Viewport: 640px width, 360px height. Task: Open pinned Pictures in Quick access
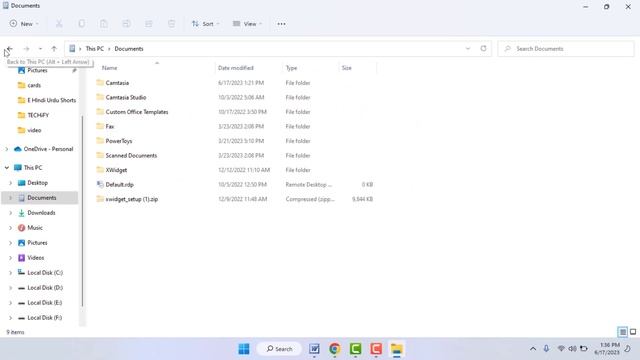[x=37, y=71]
